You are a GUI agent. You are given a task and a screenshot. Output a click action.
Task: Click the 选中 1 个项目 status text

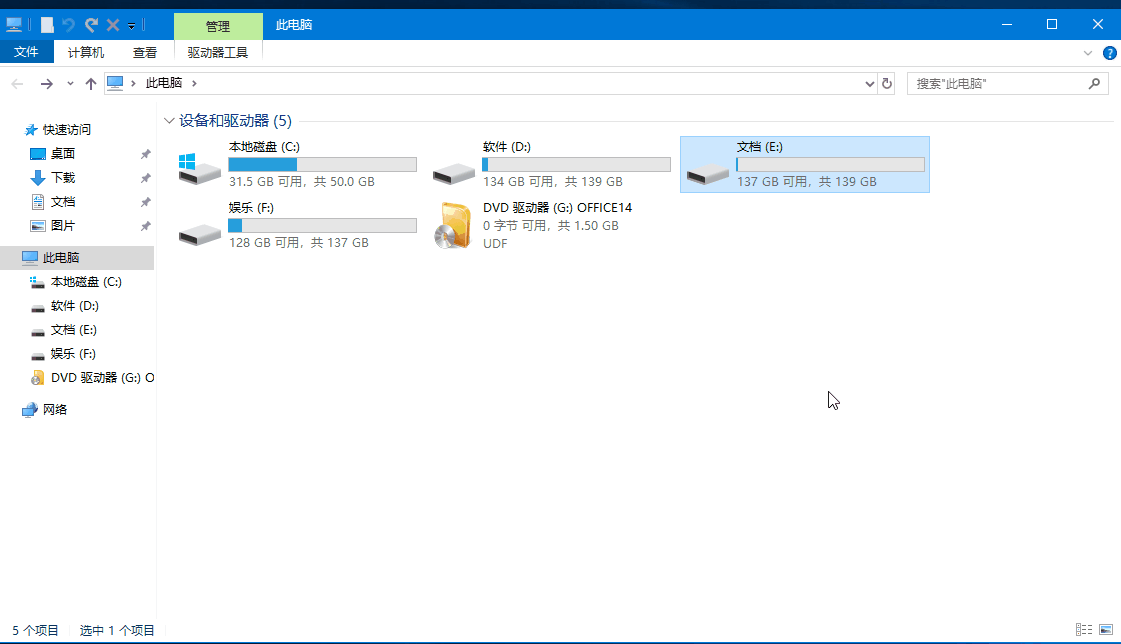pyautogui.click(x=117, y=630)
